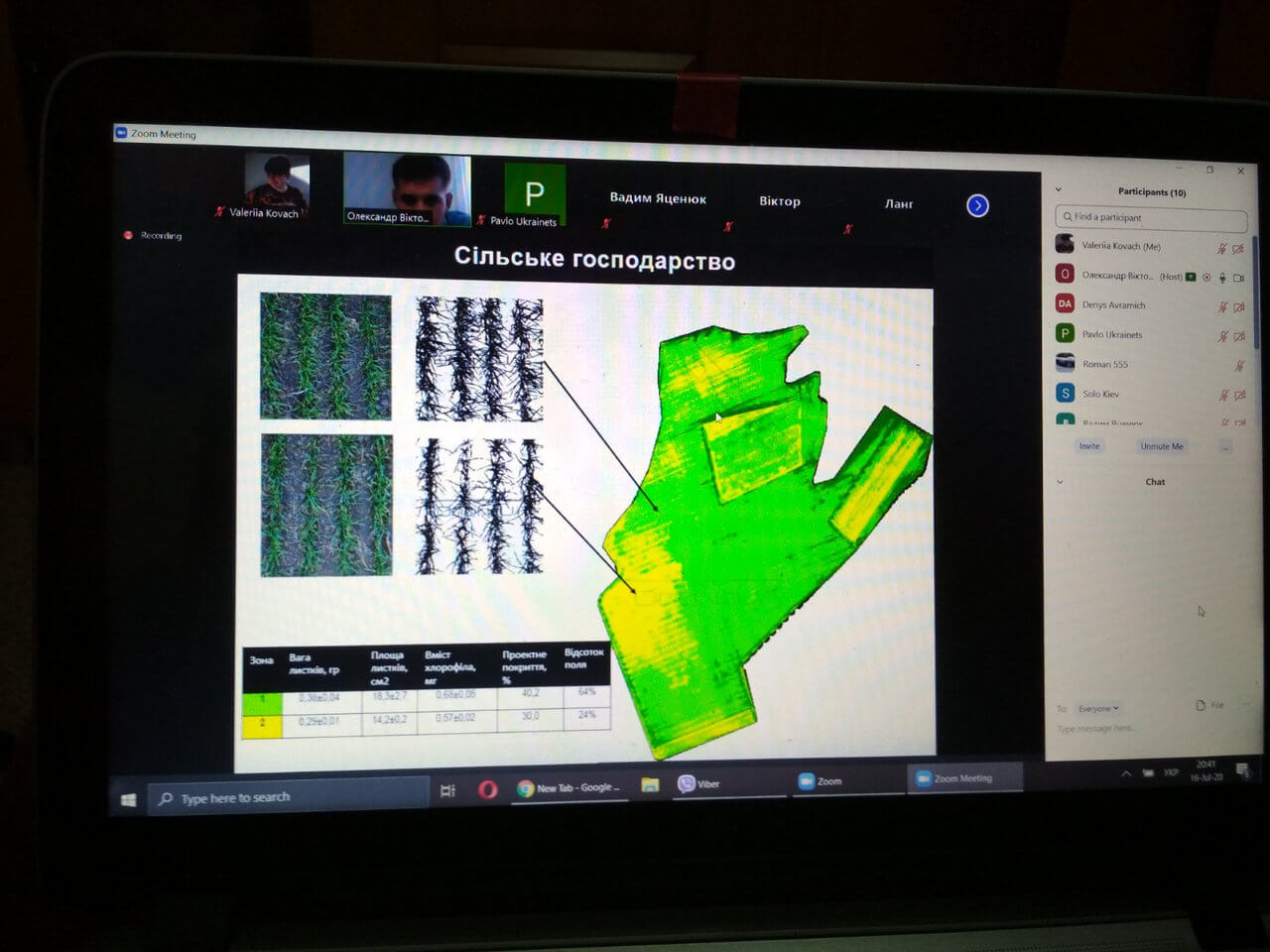
Task: Click the participants list vertical scrollbar
Action: tap(1255, 297)
